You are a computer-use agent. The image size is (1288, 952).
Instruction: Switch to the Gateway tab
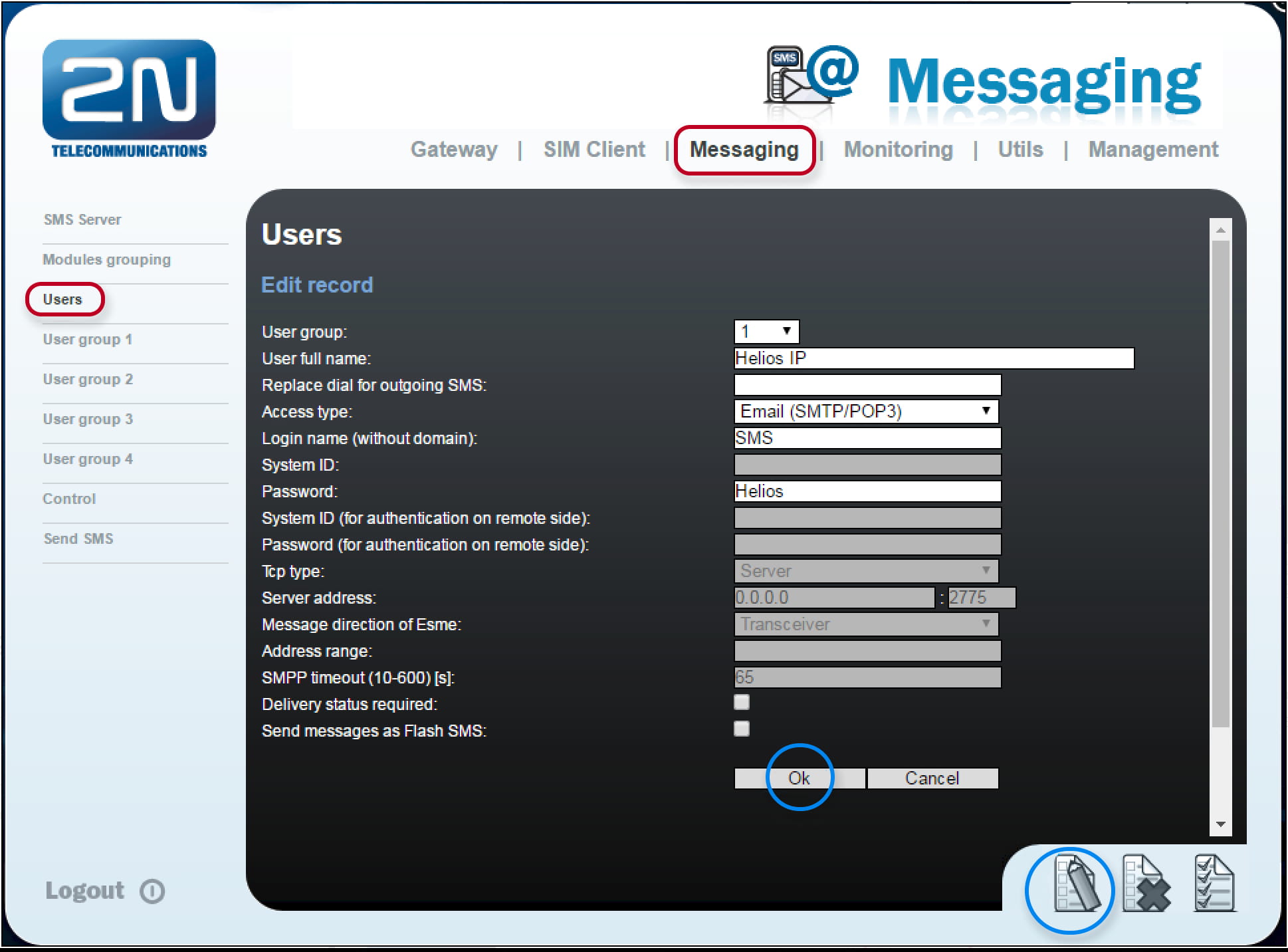[454, 150]
